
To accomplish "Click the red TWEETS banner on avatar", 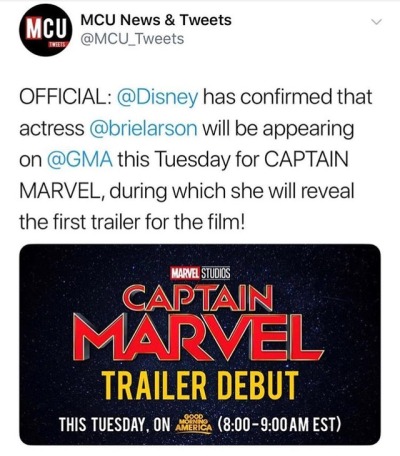I will 60,44.
